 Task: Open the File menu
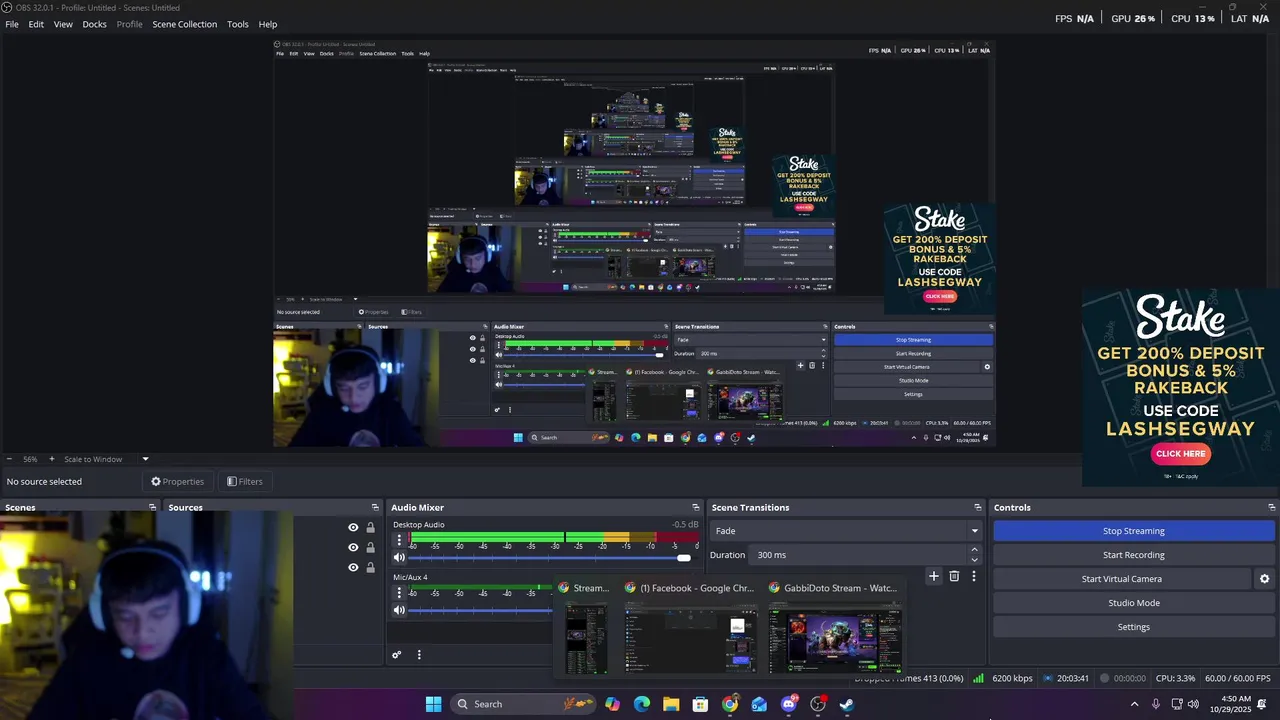click(12, 24)
